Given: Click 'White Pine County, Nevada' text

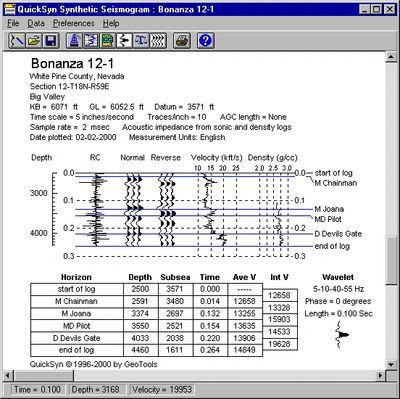Looking at the screenshot, I should pos(77,76).
